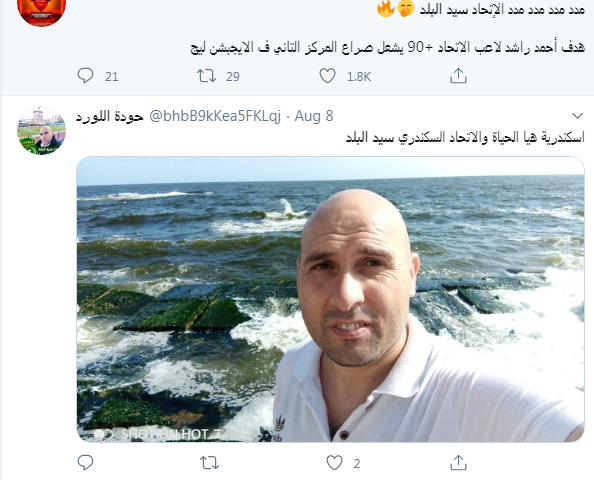Retweet the top tweet with 29 retweets
The height and width of the screenshot is (480, 594).
point(206,76)
